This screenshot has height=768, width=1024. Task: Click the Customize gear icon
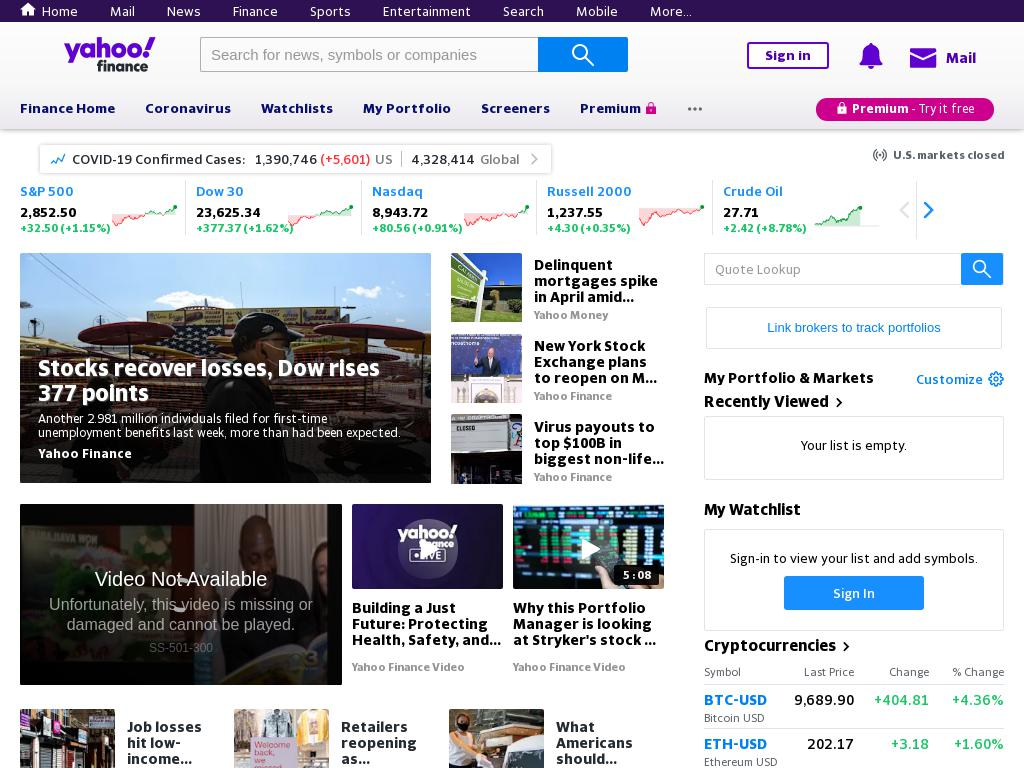[x=996, y=379]
